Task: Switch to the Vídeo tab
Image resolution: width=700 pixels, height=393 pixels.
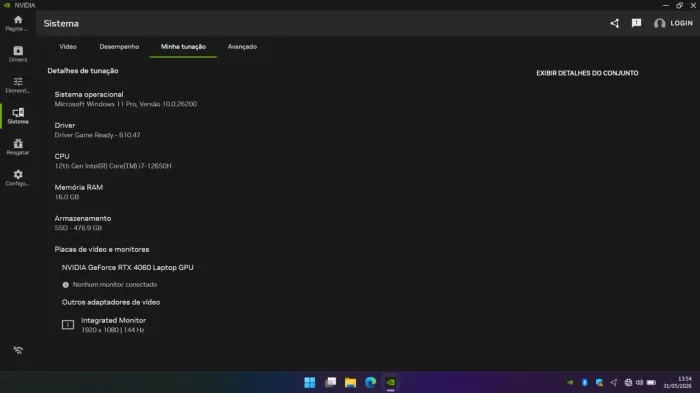Action: point(68,46)
